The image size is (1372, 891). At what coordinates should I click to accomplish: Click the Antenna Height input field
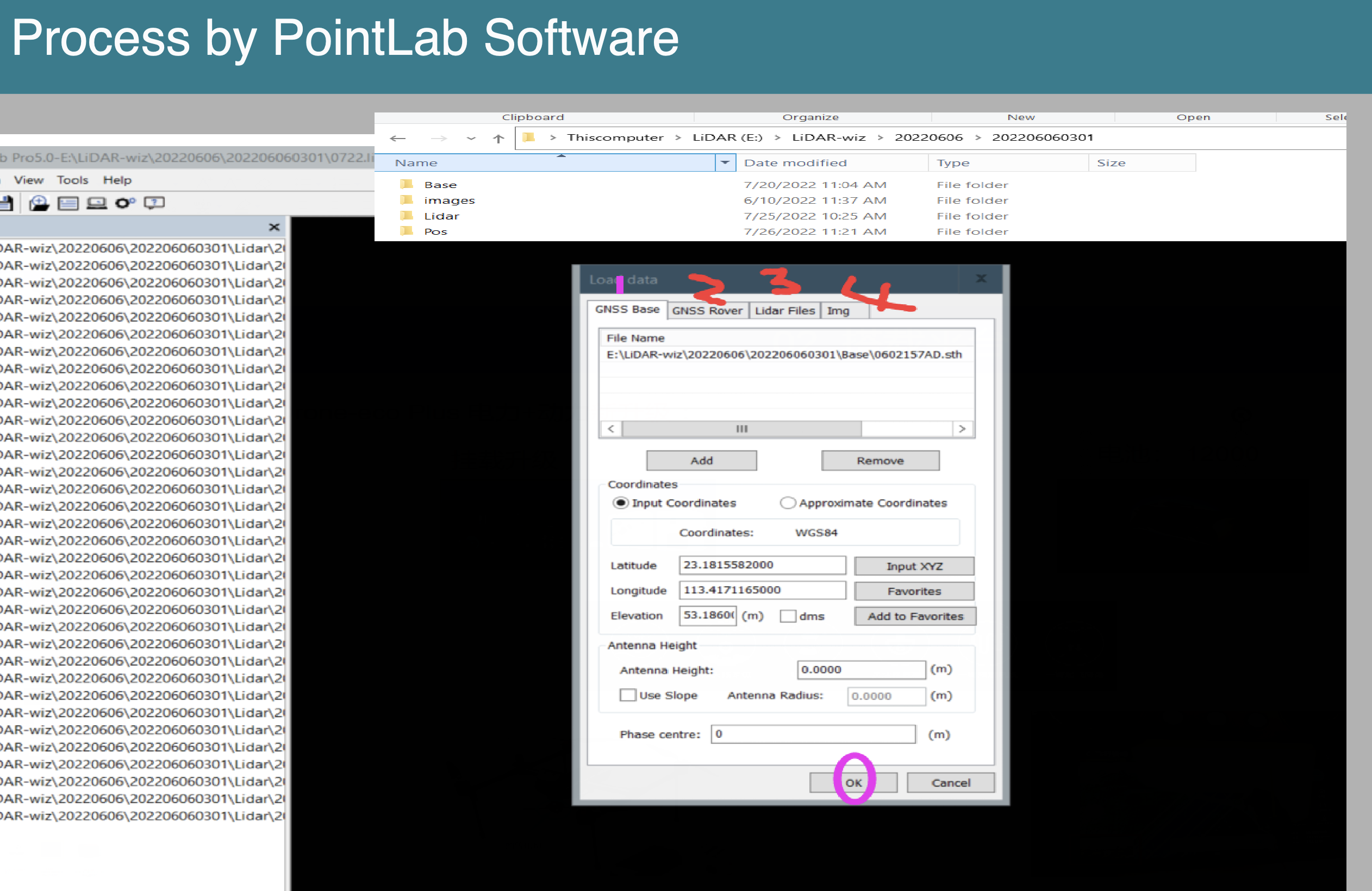861,670
